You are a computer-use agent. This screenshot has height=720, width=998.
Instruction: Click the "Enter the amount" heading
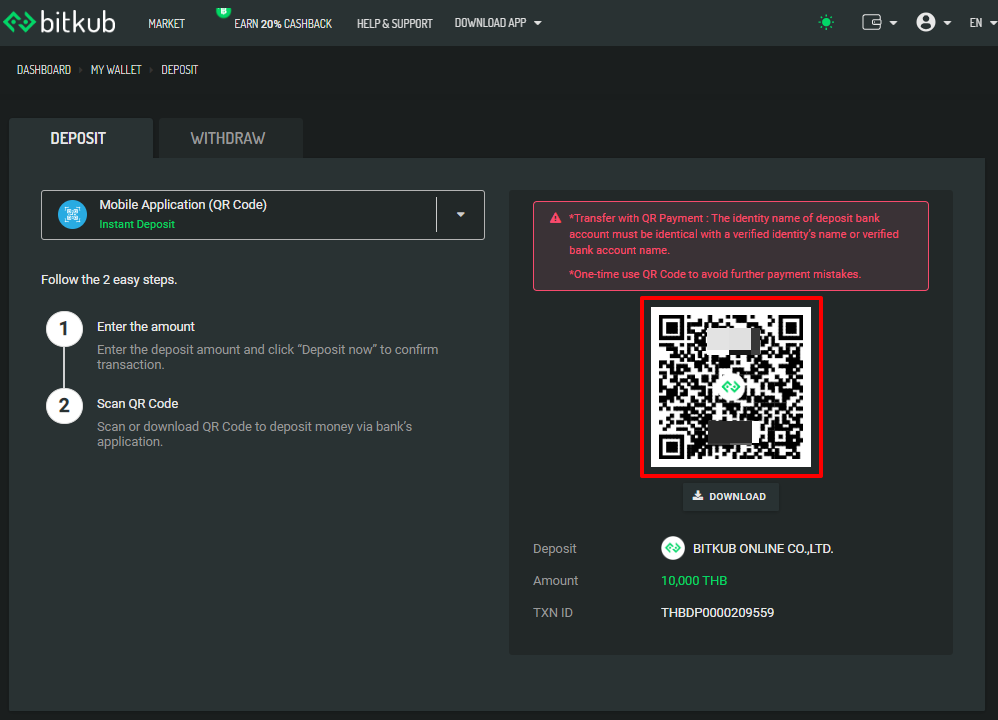[x=146, y=327]
